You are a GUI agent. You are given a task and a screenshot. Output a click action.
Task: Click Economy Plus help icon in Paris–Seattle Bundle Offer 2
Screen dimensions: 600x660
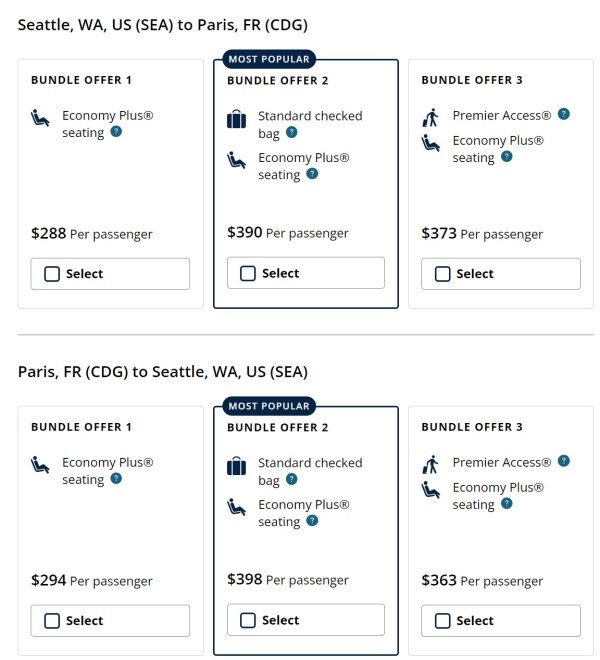[x=313, y=521]
